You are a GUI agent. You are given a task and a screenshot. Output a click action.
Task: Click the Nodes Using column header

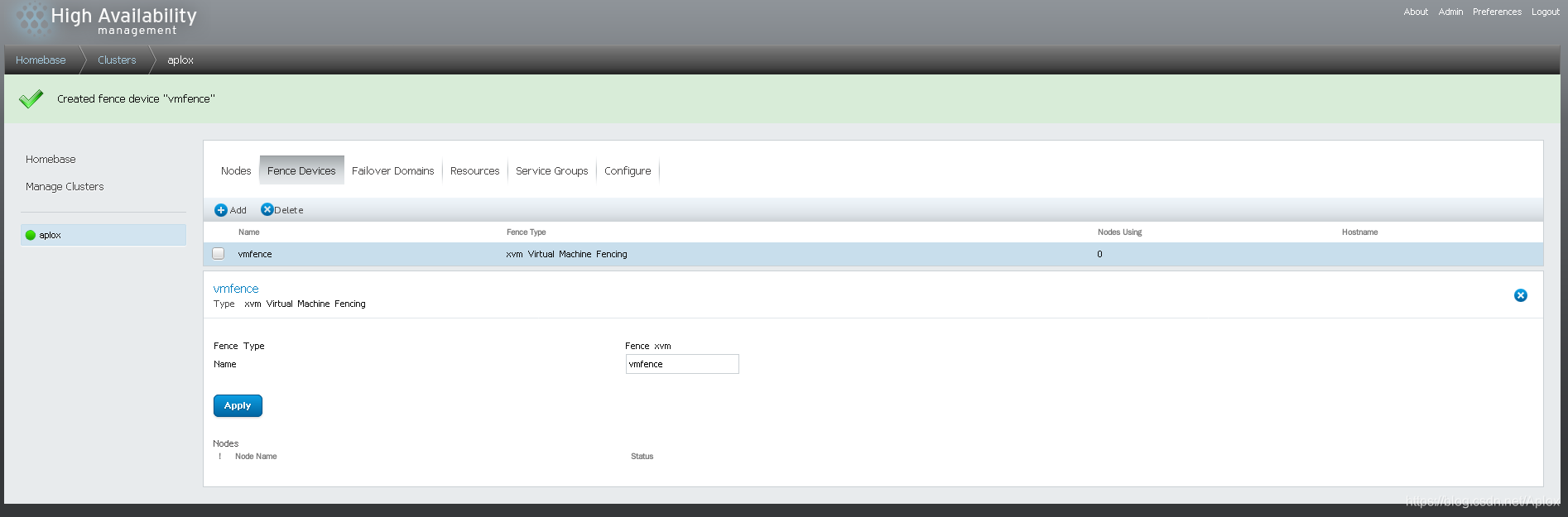[x=1119, y=232]
